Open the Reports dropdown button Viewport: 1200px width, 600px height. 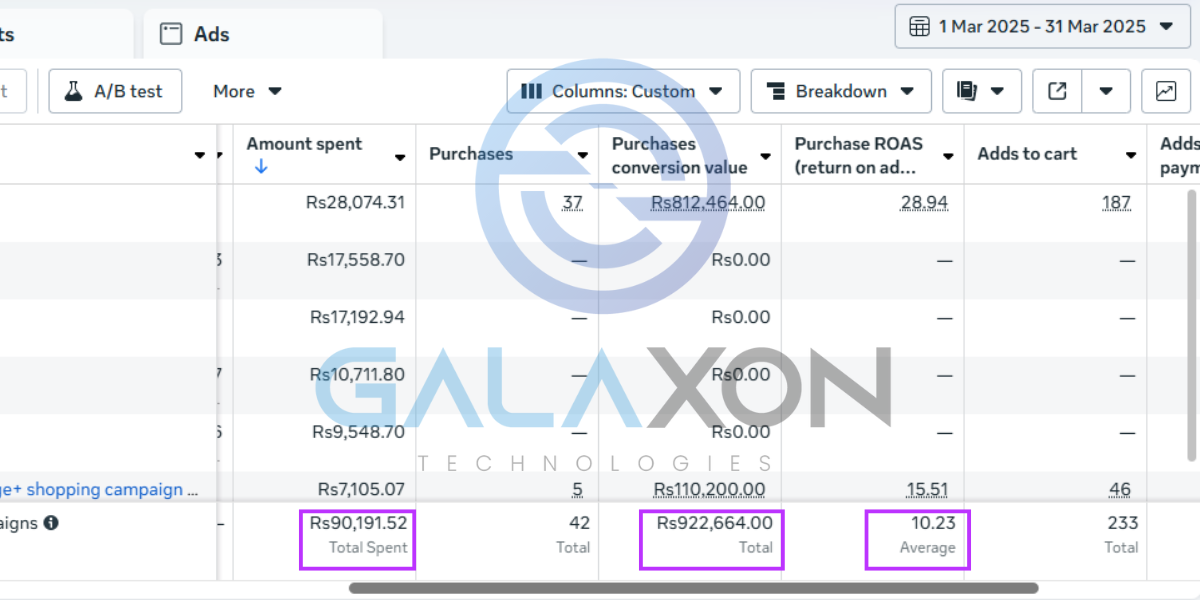981,91
